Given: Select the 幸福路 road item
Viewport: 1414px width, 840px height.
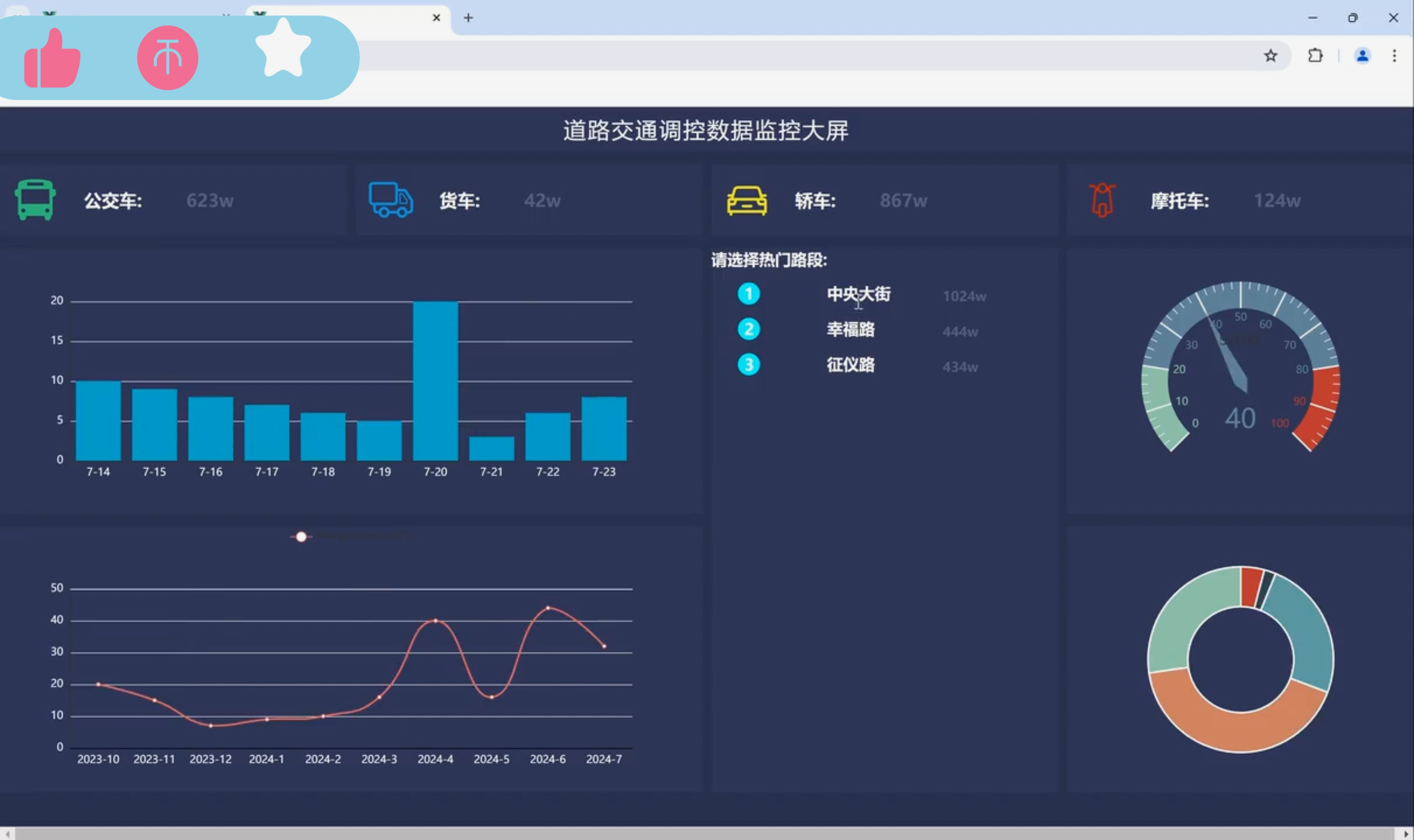Looking at the screenshot, I should 850,329.
